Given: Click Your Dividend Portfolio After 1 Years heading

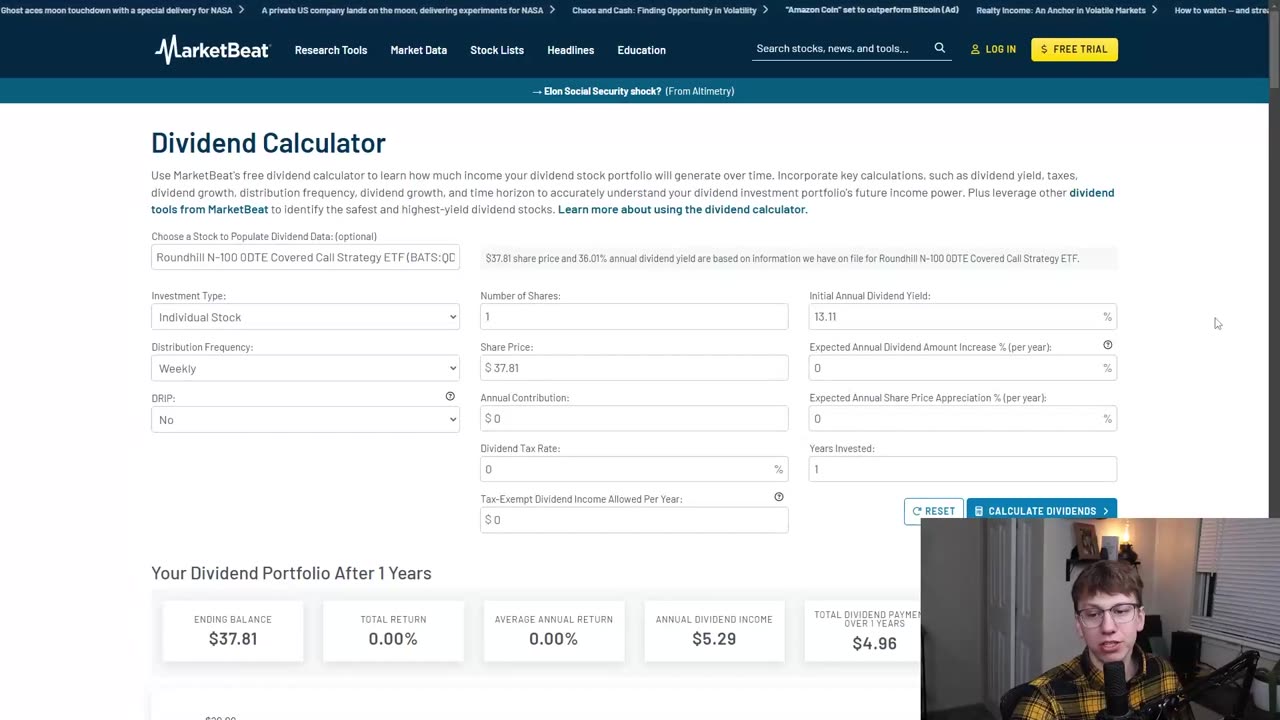Looking at the screenshot, I should point(291,573).
